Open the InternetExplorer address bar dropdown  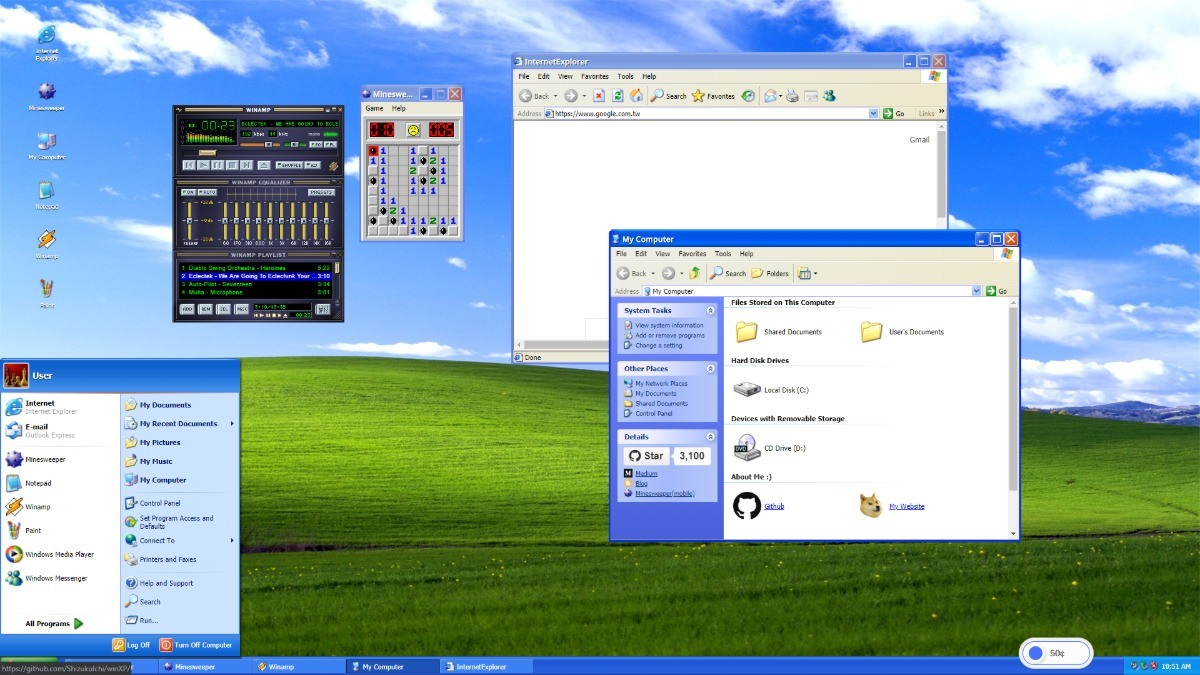tap(873, 114)
